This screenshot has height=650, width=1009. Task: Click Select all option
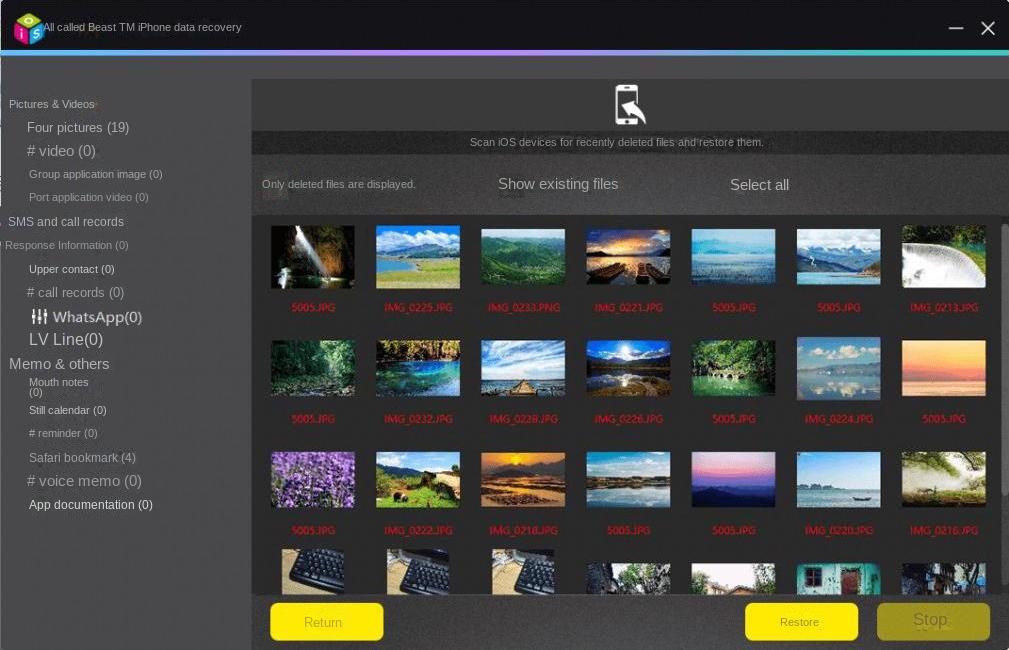759,185
